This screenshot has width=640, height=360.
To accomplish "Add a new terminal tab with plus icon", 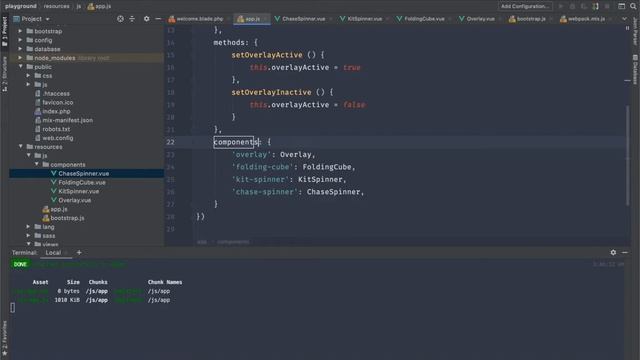I will 79,253.
